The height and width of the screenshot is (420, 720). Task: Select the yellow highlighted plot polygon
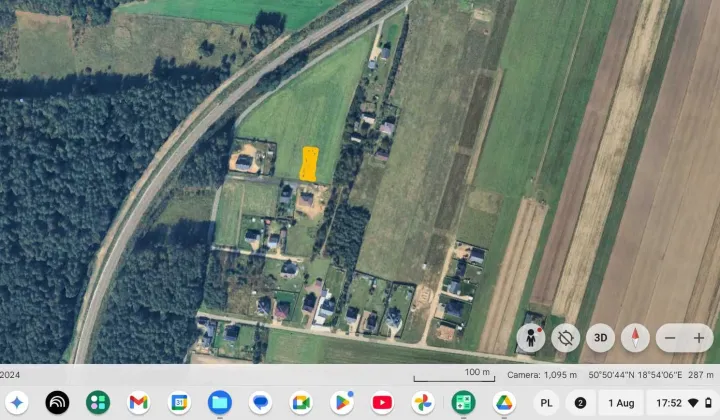[x=309, y=164]
